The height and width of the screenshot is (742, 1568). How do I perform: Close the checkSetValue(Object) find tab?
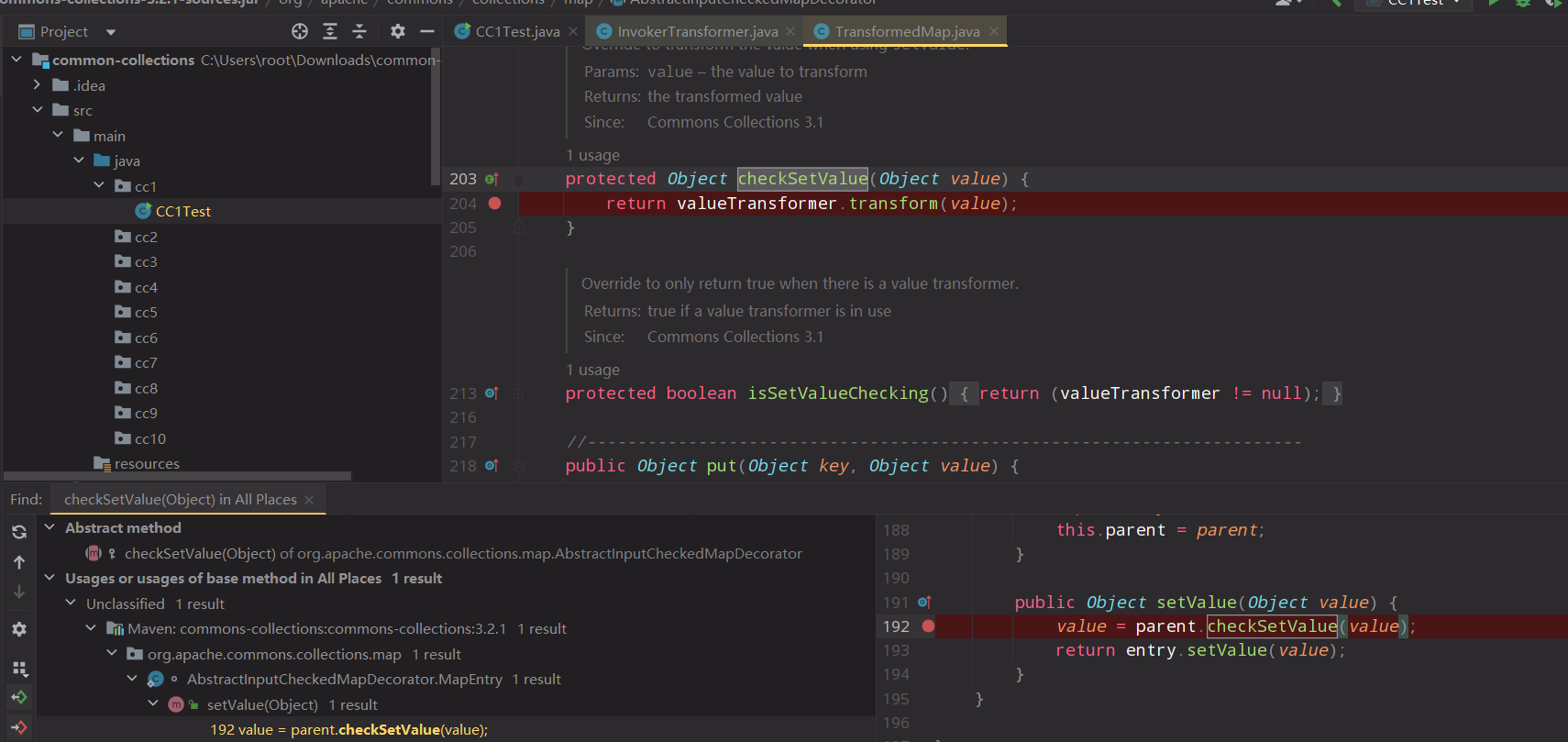pyautogui.click(x=309, y=500)
